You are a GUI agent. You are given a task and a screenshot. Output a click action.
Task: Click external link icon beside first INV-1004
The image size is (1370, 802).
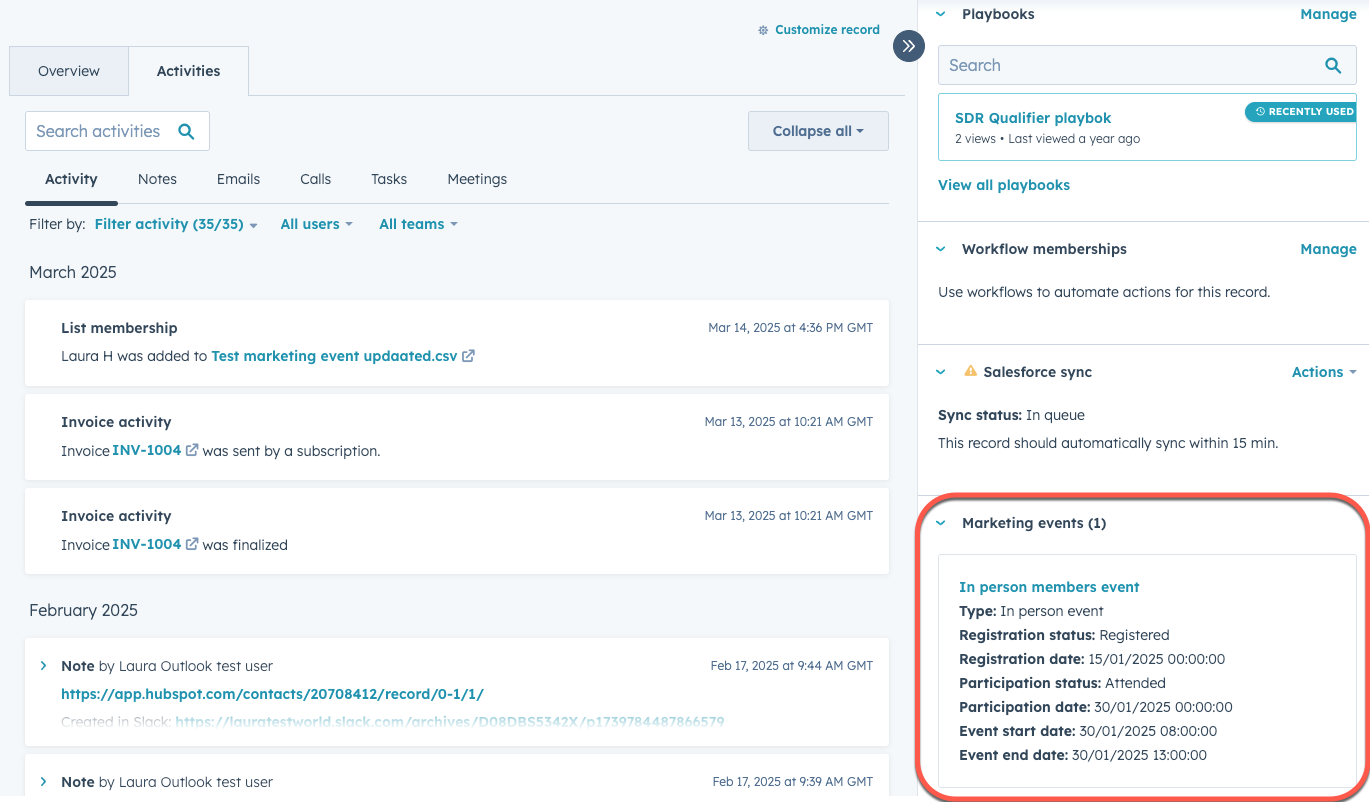(192, 451)
